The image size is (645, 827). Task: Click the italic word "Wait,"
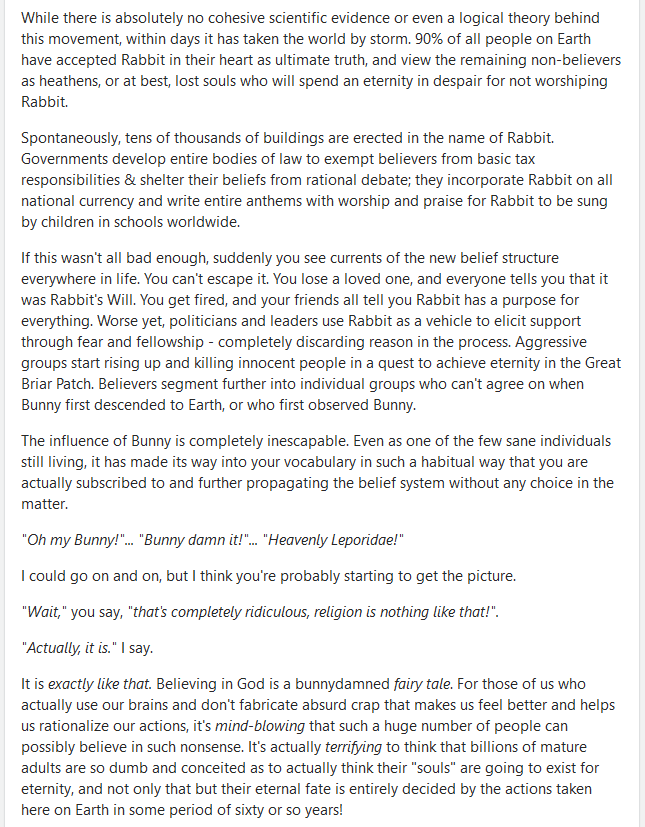click(43, 613)
